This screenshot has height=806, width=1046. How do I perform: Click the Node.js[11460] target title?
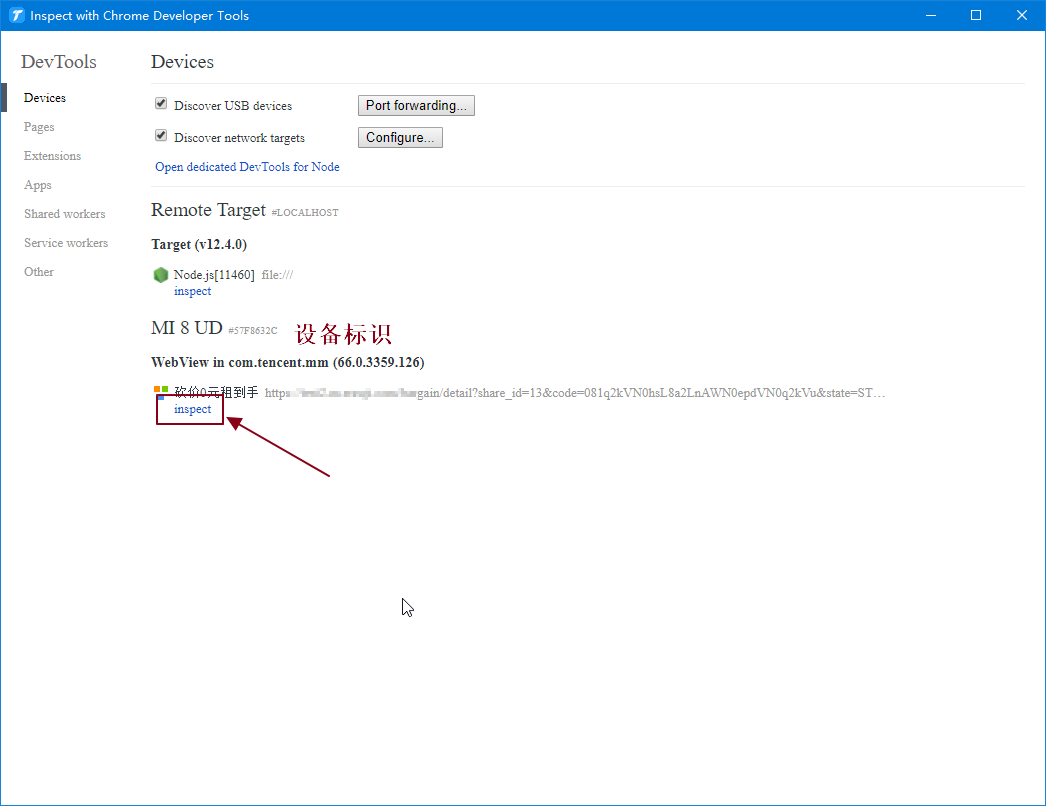[214, 275]
